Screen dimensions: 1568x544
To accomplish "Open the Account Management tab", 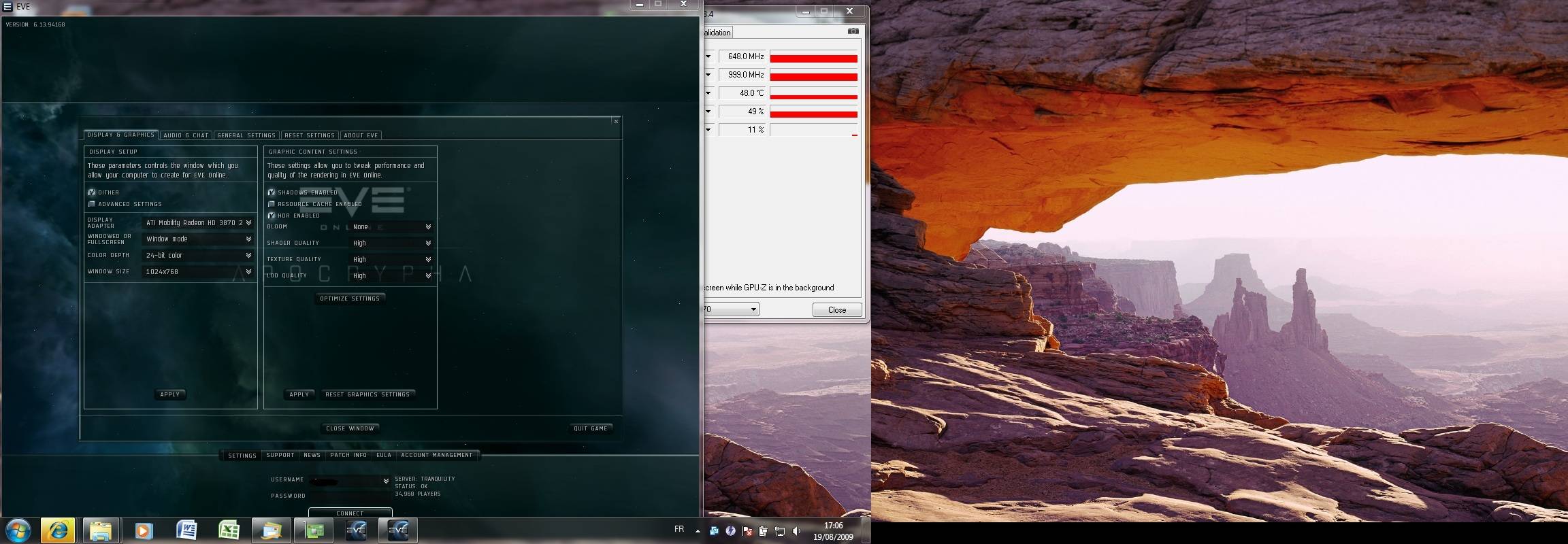I will pyautogui.click(x=437, y=455).
